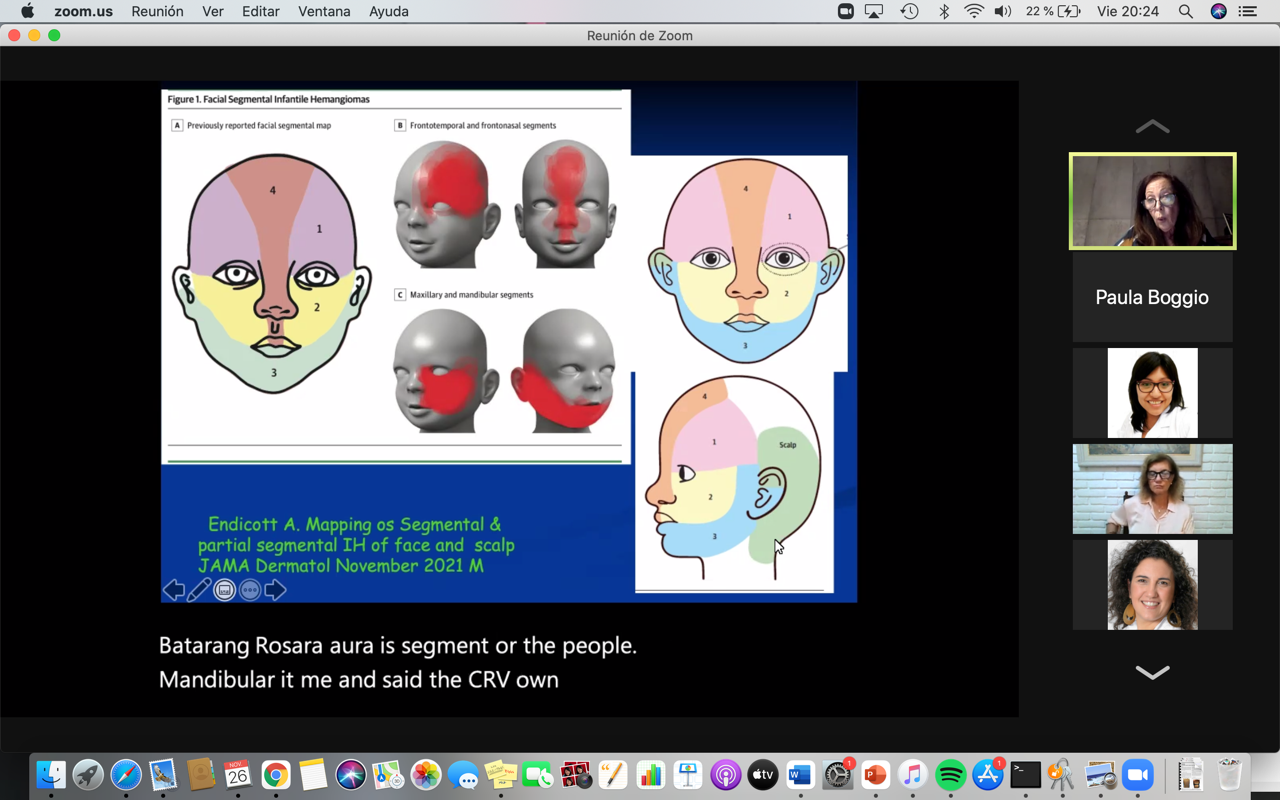The height and width of the screenshot is (800, 1280).
Task: Open the Zoom camera menu bar status icon
Action: [x=845, y=12]
